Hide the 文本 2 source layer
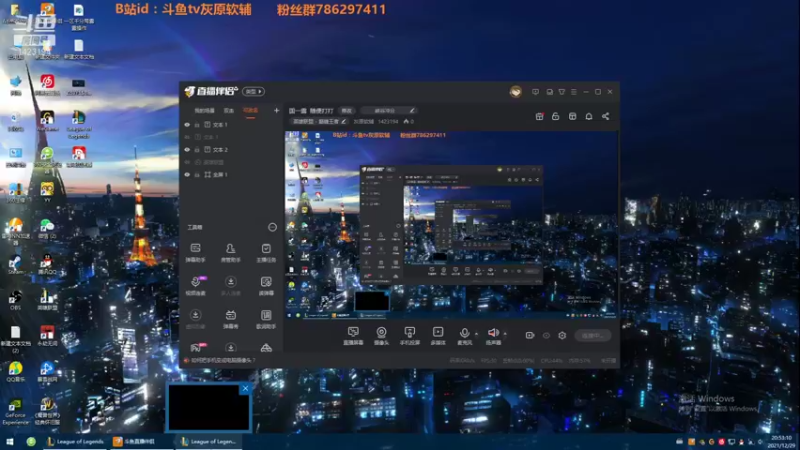The height and width of the screenshot is (450, 800). click(x=187, y=149)
